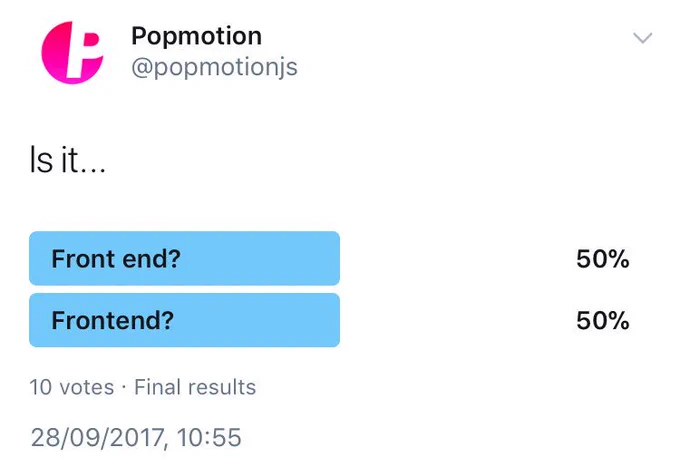Open the Popmotion profile avatar

(x=72, y=52)
